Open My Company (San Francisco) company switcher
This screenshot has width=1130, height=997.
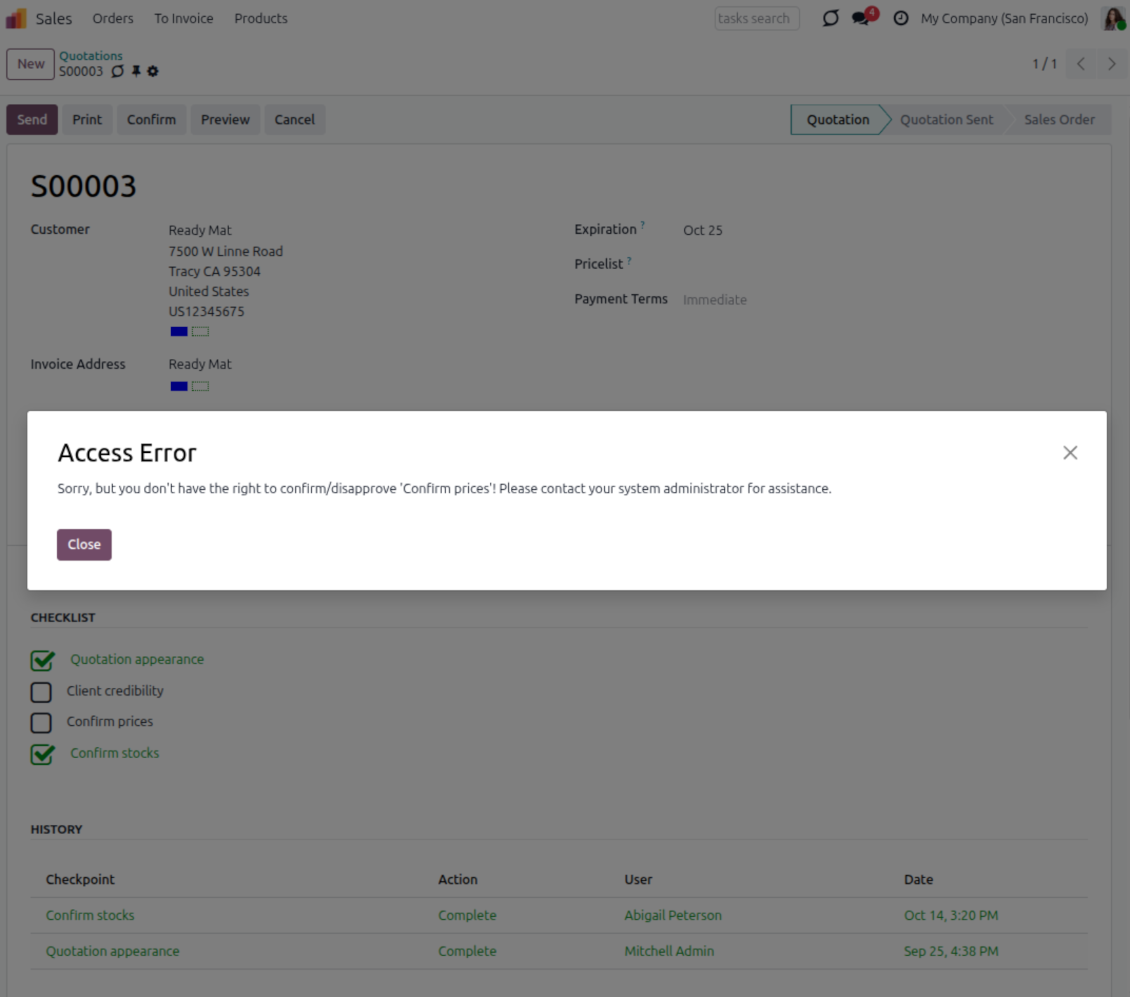(x=1004, y=18)
